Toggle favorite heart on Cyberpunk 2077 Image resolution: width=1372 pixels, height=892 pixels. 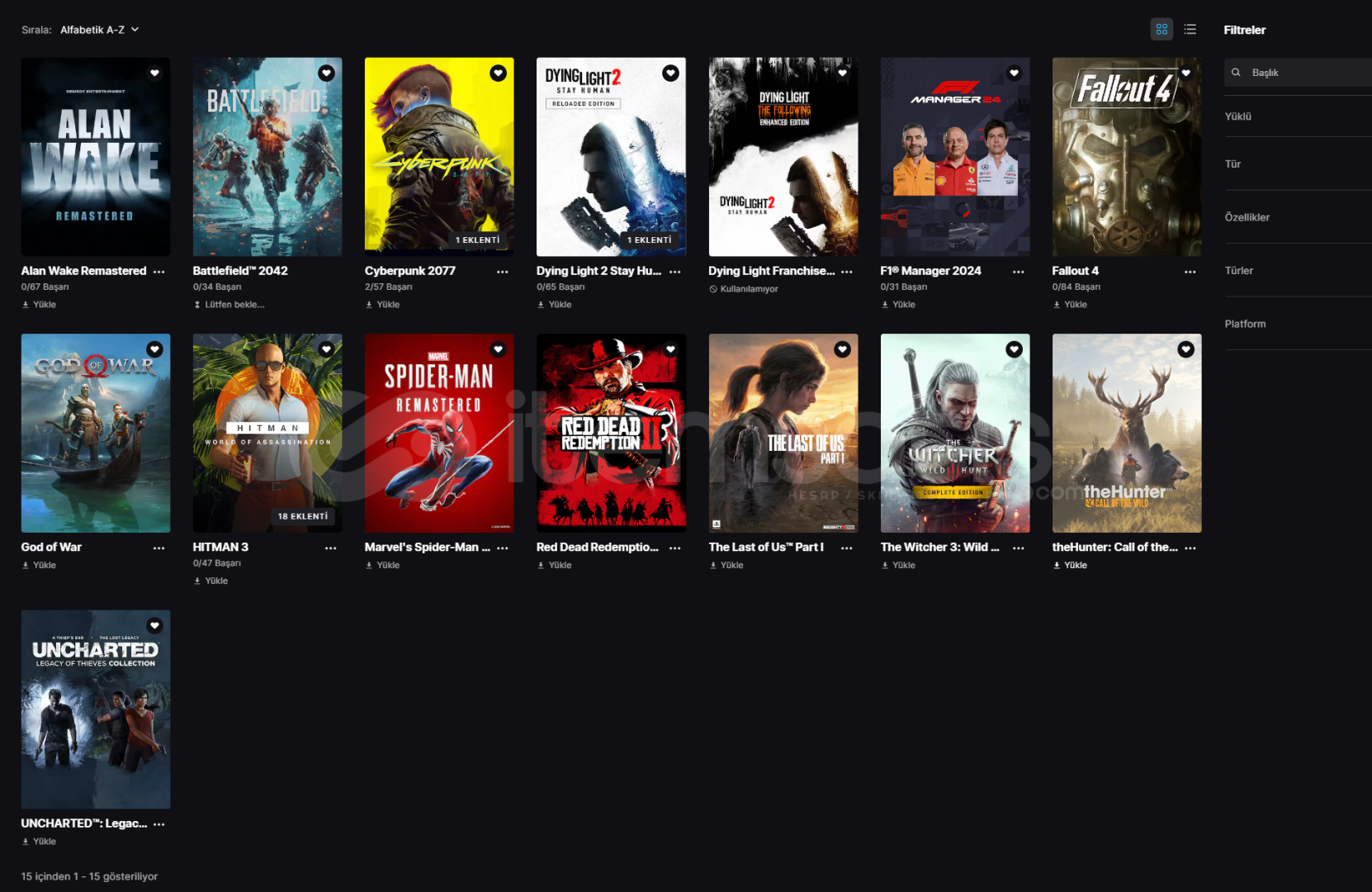[x=499, y=74]
